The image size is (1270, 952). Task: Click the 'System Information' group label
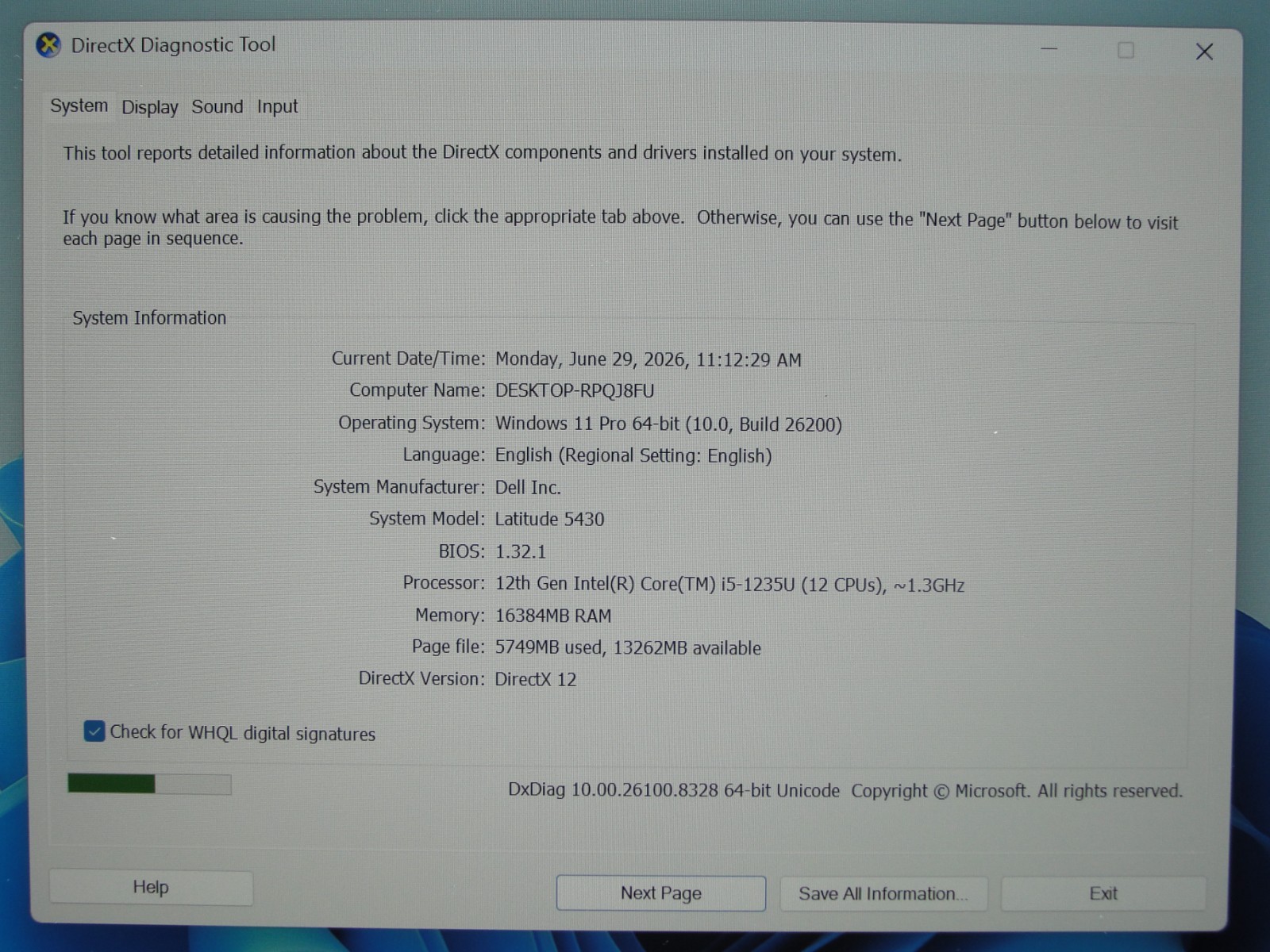point(149,318)
